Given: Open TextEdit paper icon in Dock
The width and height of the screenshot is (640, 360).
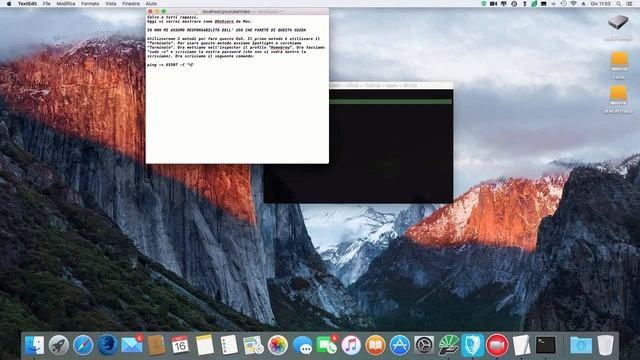Looking at the screenshot, I should (521, 345).
